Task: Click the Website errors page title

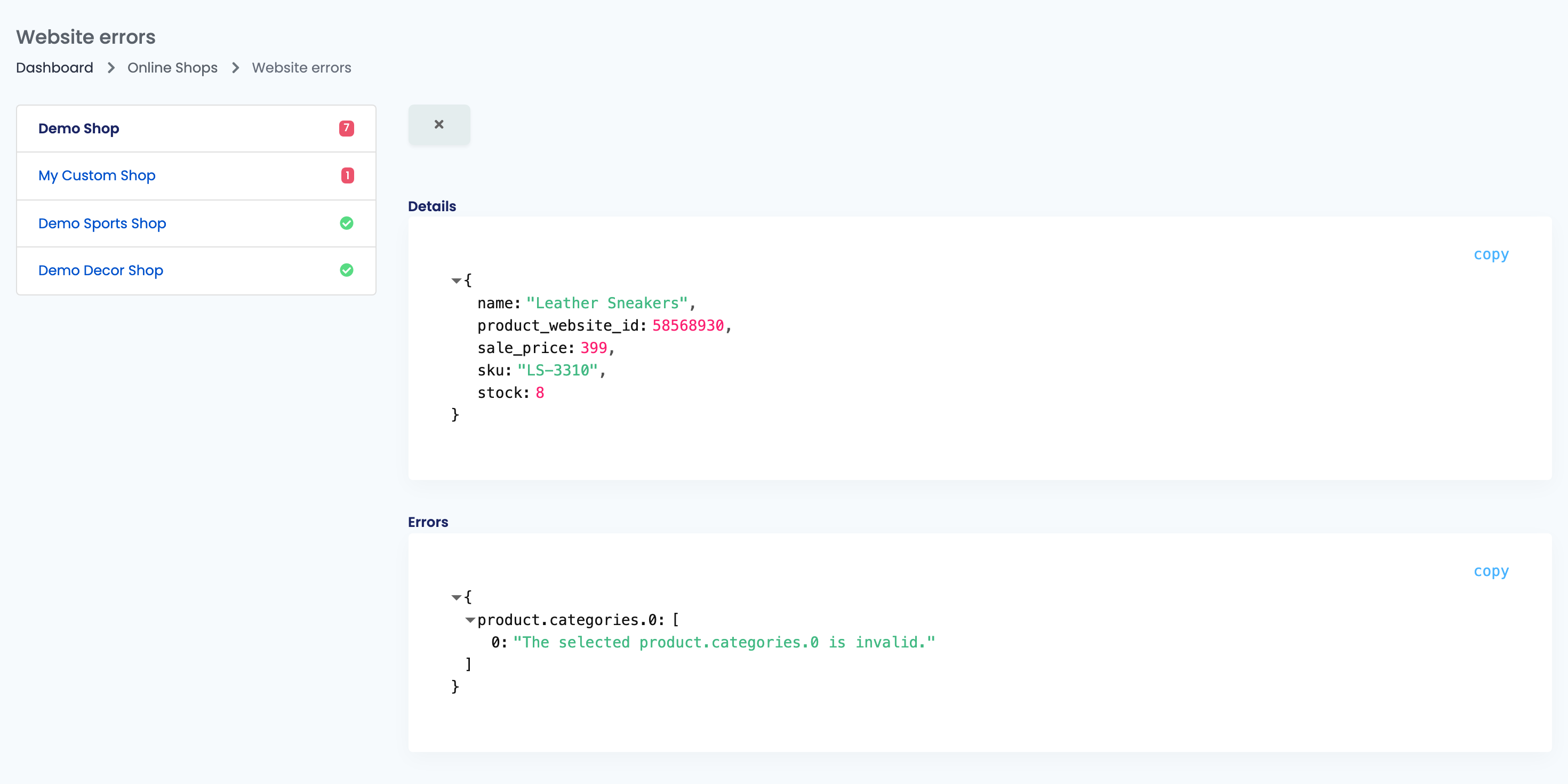Action: pos(86,37)
